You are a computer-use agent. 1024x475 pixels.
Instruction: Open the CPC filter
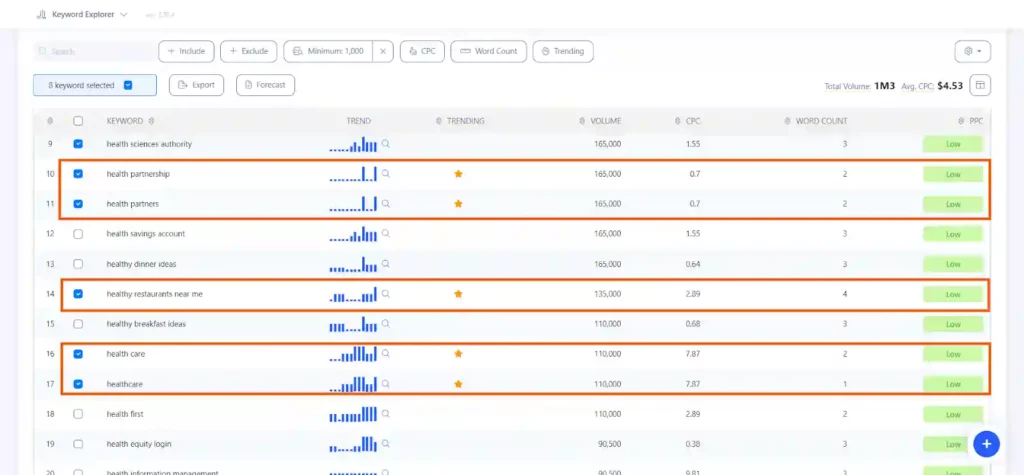pyautogui.click(x=423, y=51)
